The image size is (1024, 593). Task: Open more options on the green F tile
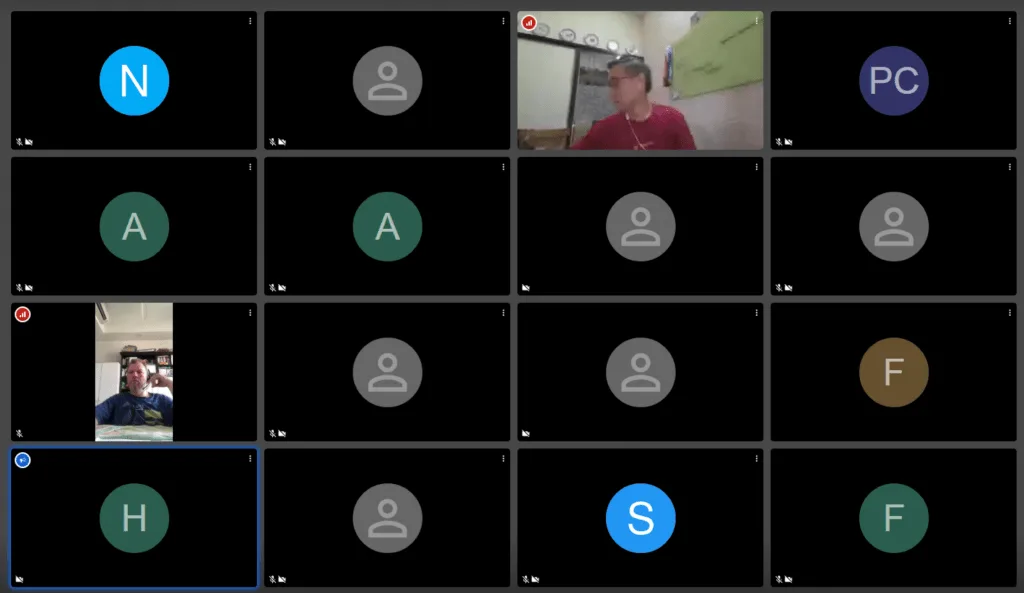[x=1009, y=458]
